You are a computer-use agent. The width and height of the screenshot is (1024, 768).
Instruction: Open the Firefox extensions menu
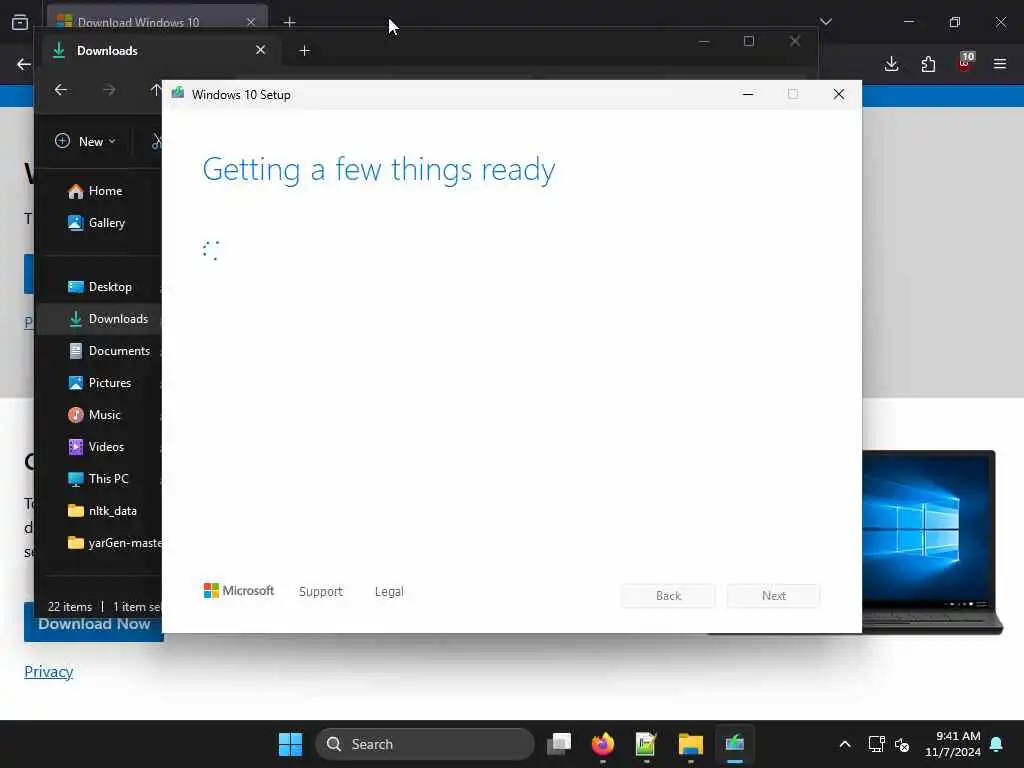(928, 64)
